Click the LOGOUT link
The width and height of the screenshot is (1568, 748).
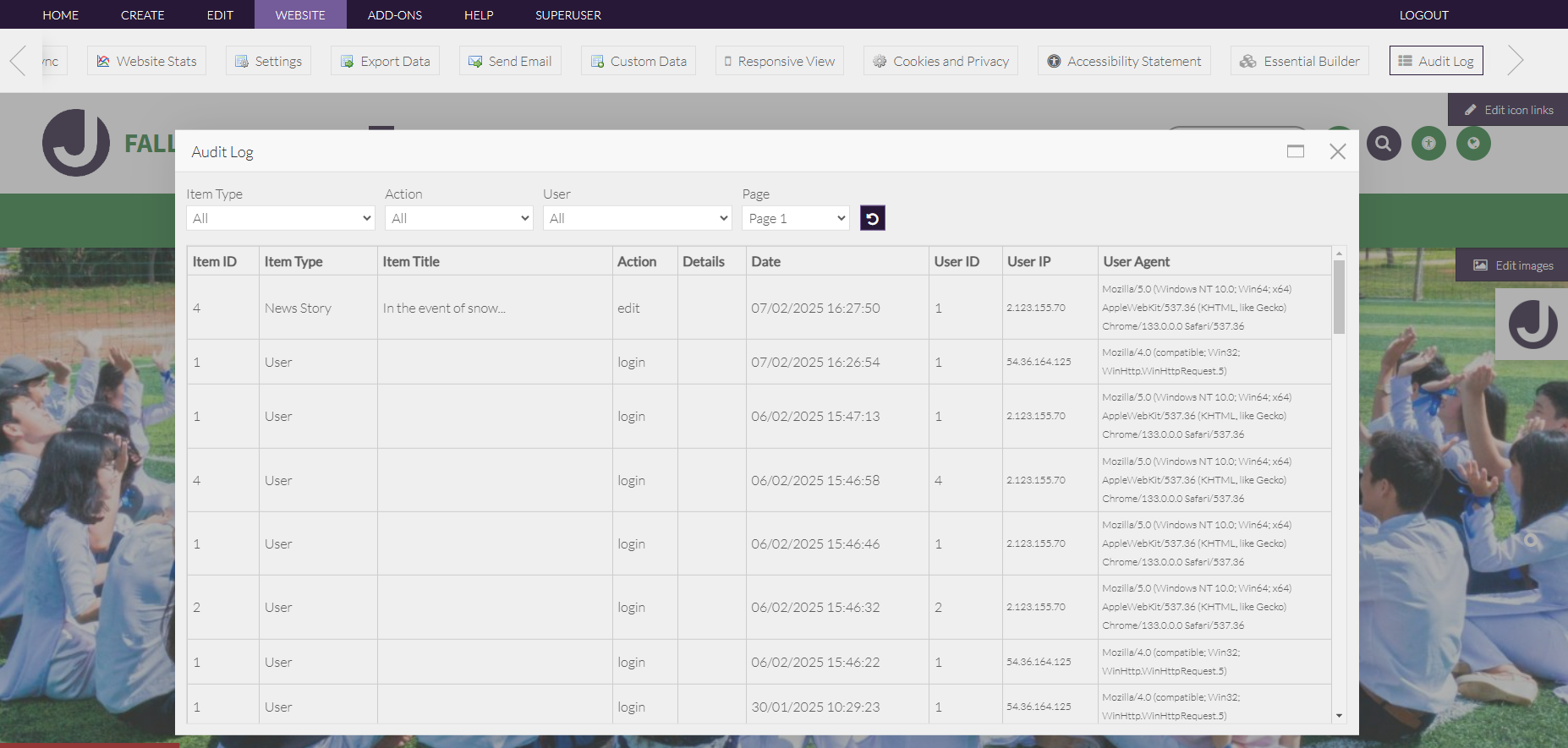click(x=1423, y=15)
